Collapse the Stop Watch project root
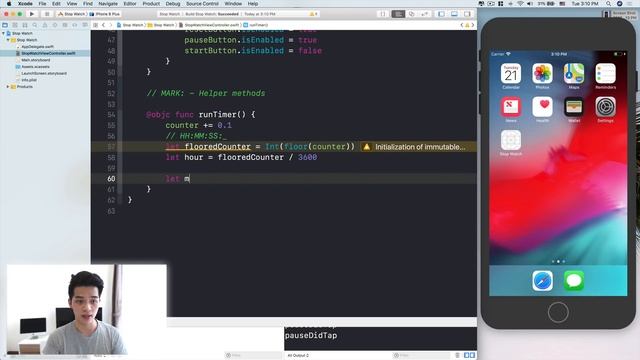This screenshot has width=640, height=360. tap(4, 33)
